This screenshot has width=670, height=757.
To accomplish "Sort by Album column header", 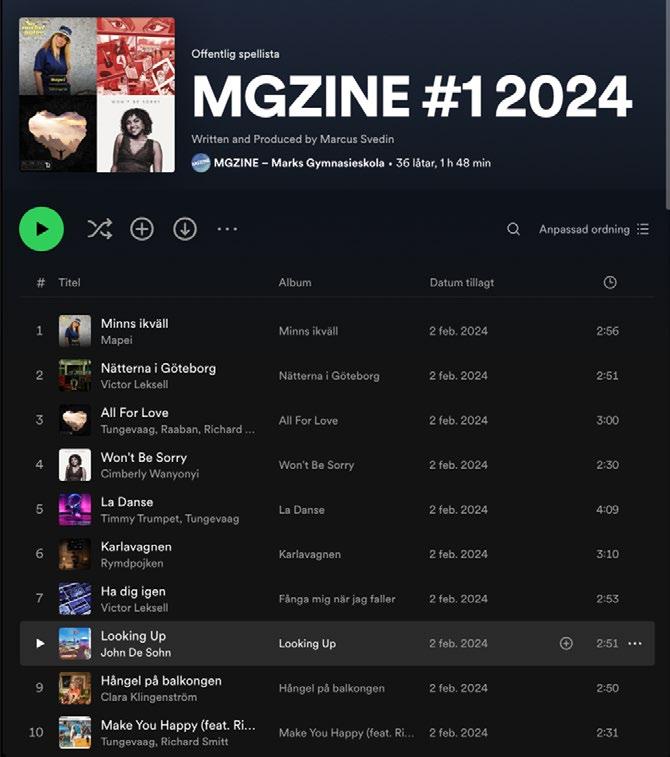I will (295, 282).
